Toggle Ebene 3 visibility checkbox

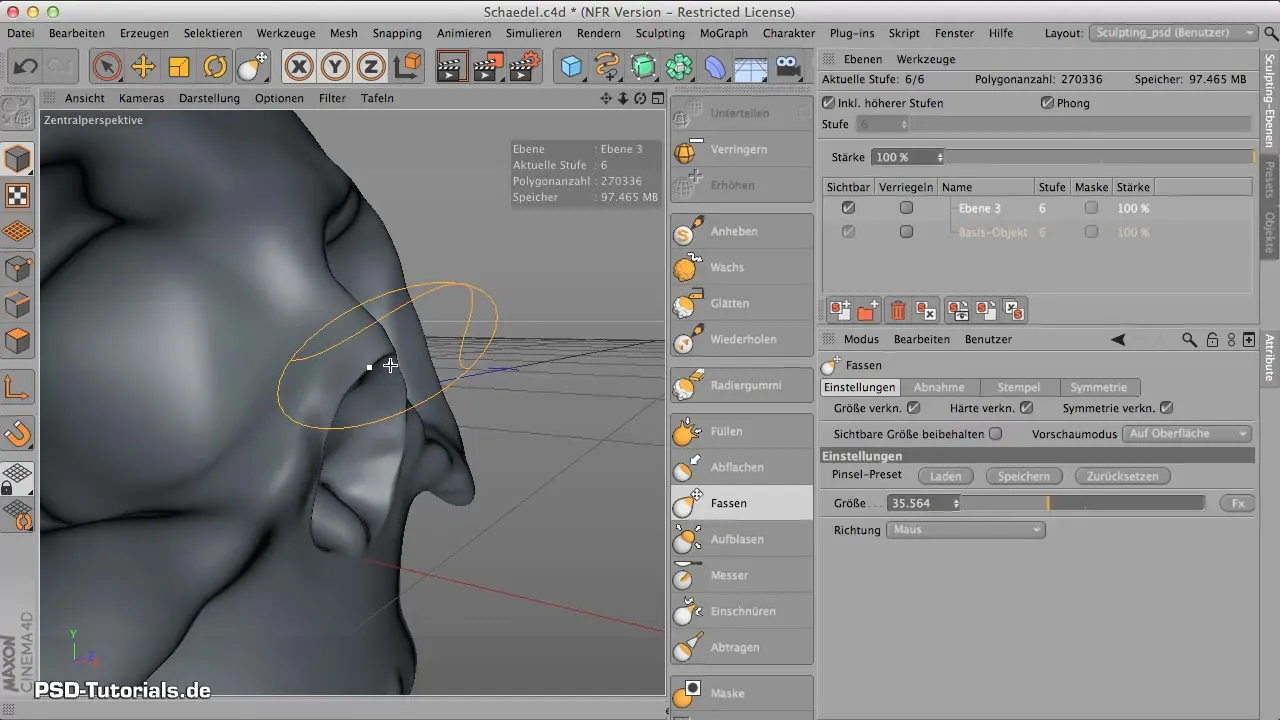point(848,208)
